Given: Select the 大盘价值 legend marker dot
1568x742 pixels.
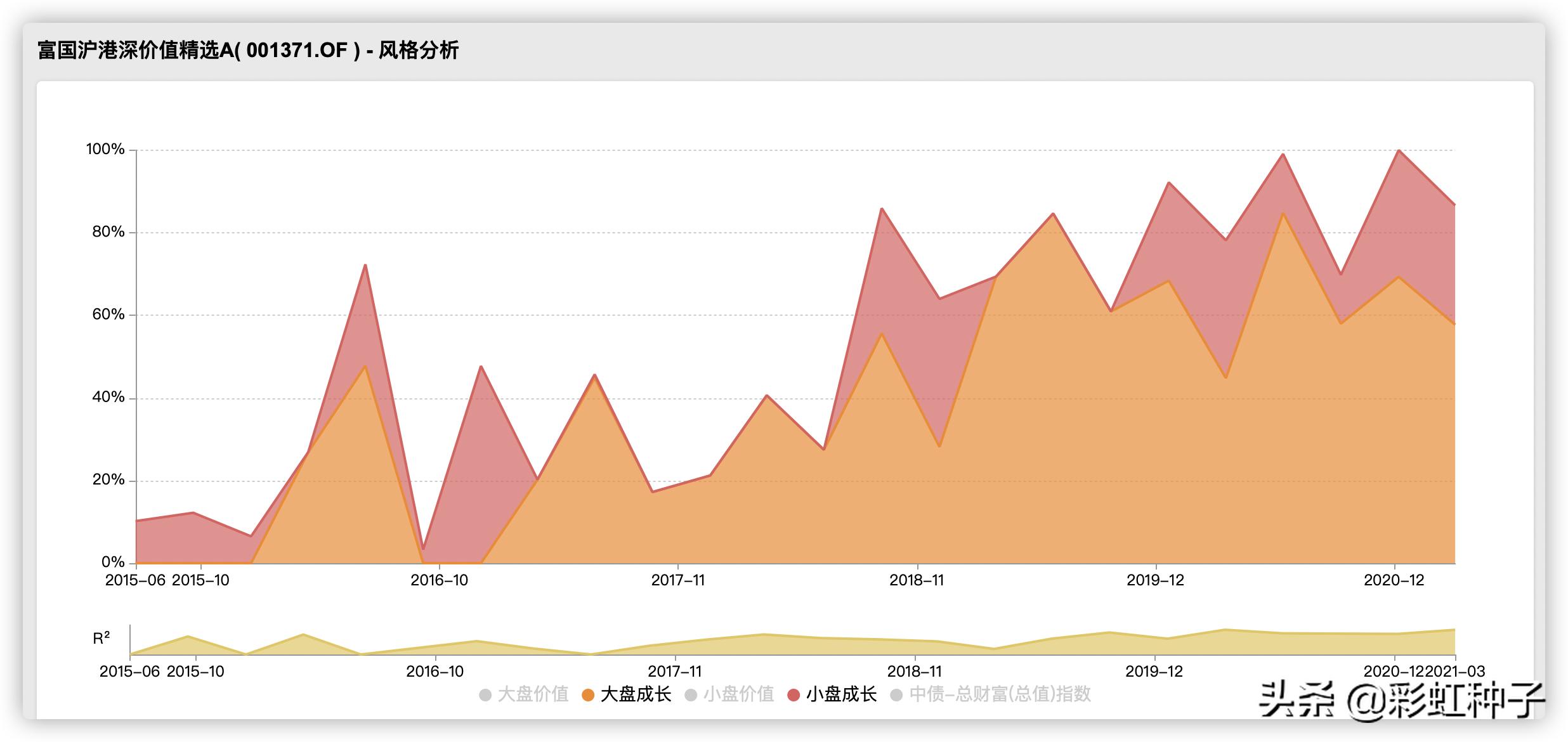Looking at the screenshot, I should click(486, 694).
